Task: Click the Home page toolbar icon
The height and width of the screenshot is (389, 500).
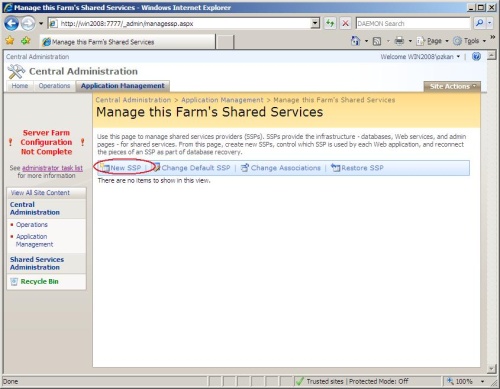Action: coord(356,41)
